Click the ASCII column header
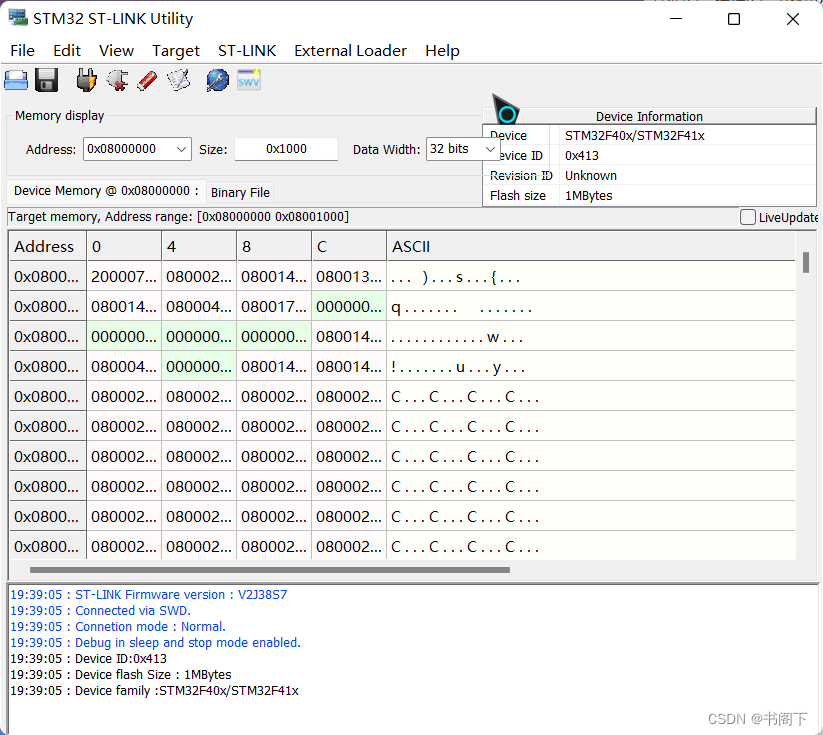 [591, 246]
